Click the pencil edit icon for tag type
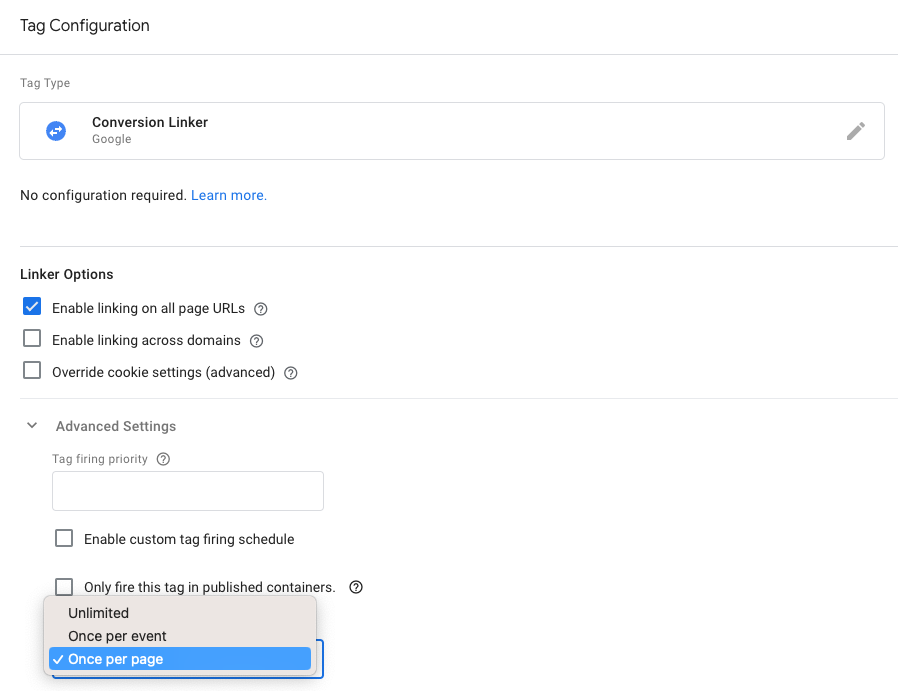 pos(856,131)
